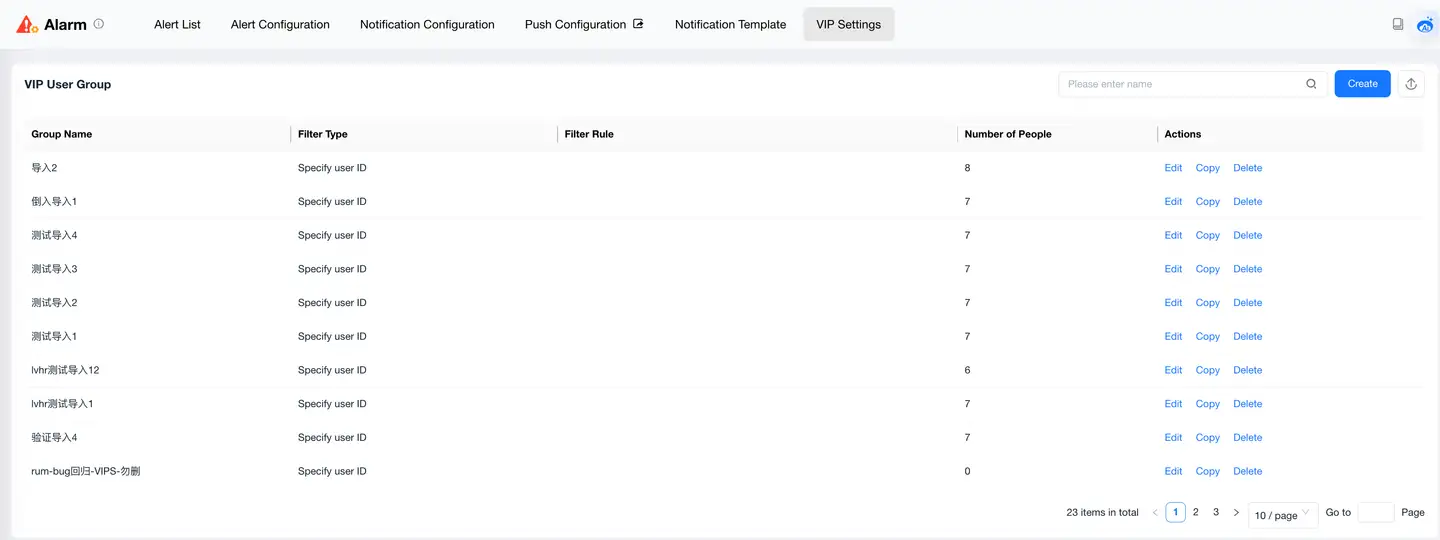Delete the rum-bug回归-VIPS-勿删 group
Viewport: 1440px width, 540px height.
point(1247,471)
